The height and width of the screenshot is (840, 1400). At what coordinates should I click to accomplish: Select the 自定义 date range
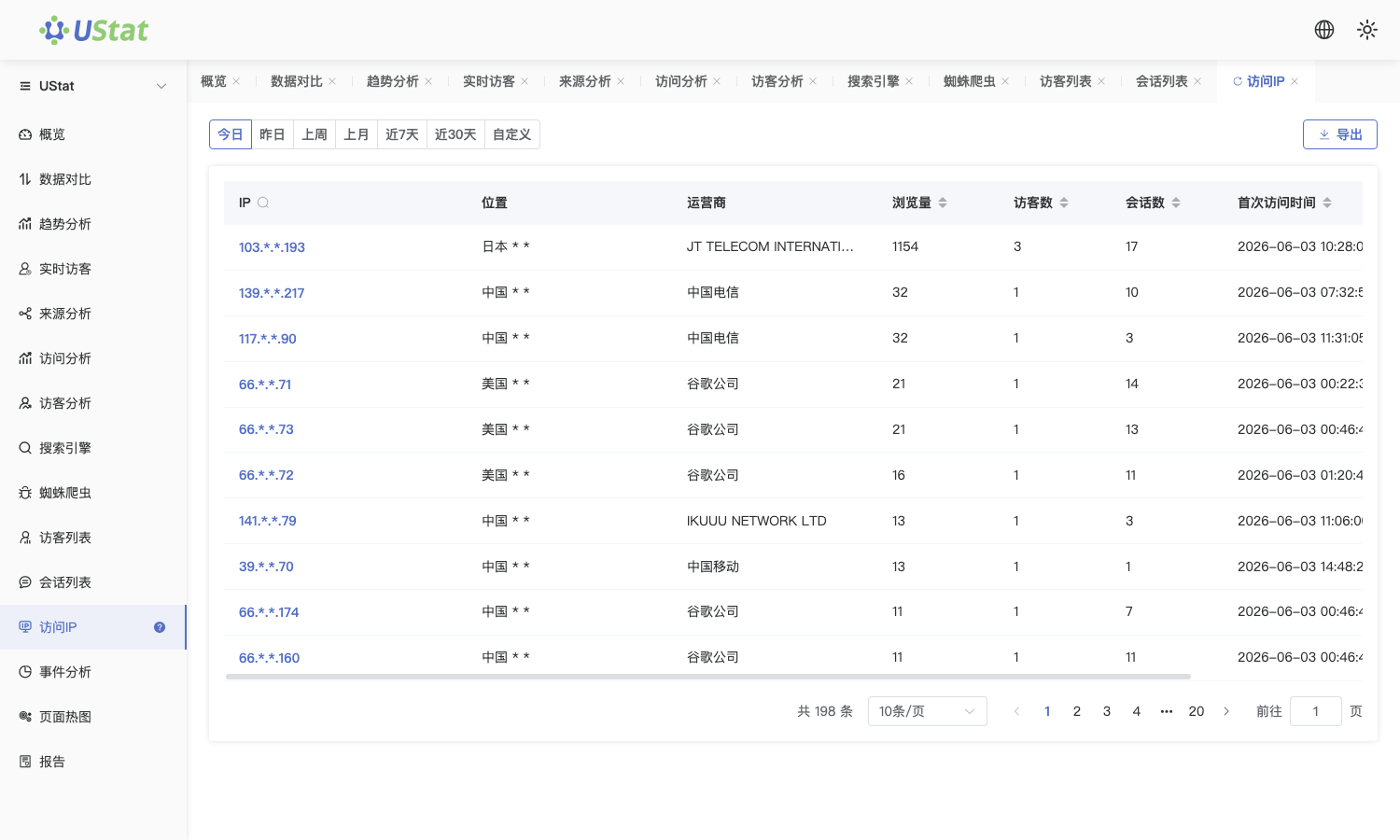(x=512, y=134)
